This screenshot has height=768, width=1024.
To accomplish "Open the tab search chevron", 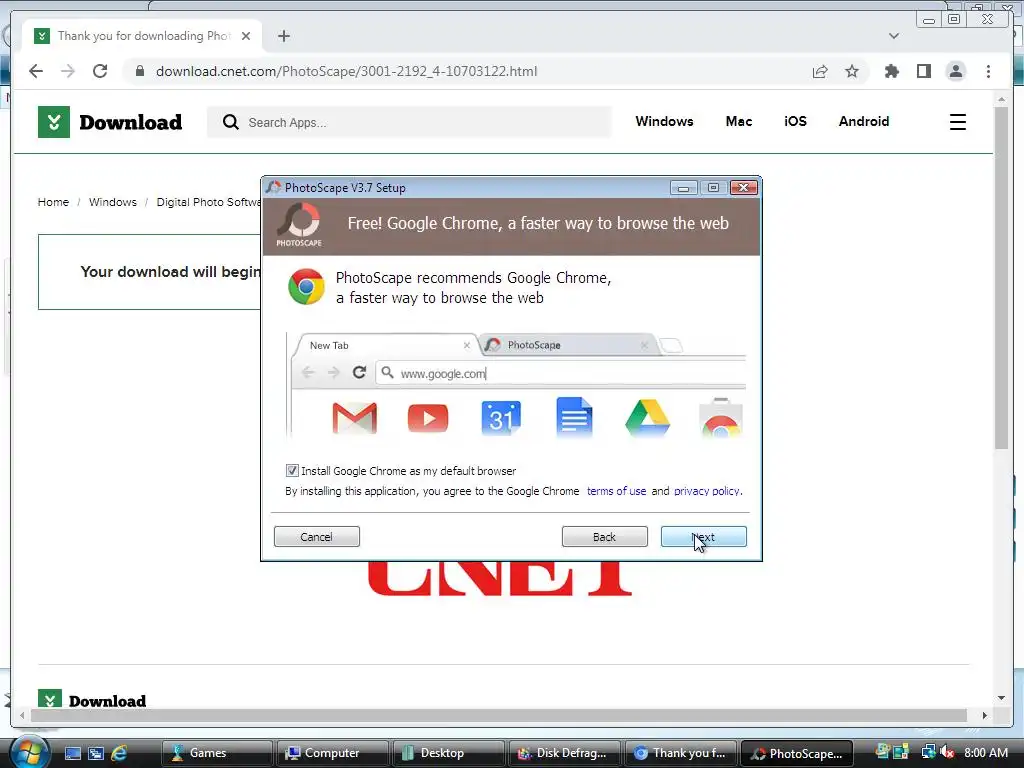I will coord(893,36).
